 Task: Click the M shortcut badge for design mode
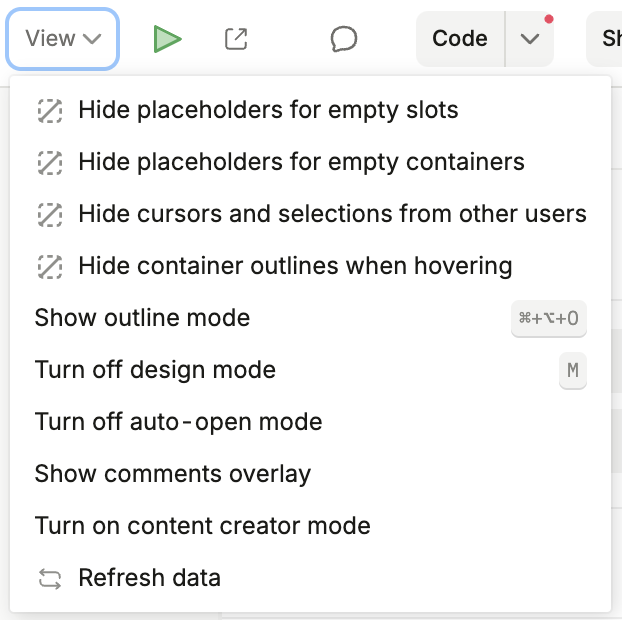pos(573,370)
